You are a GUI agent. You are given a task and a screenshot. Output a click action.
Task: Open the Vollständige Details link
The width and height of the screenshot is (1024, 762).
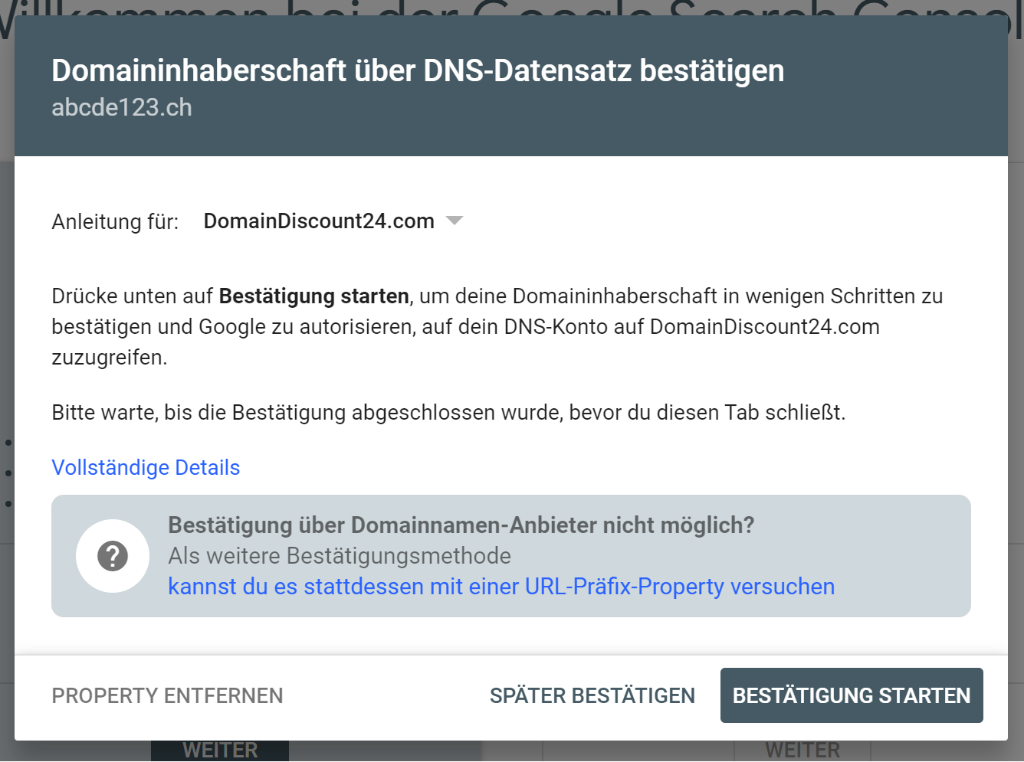coord(146,467)
